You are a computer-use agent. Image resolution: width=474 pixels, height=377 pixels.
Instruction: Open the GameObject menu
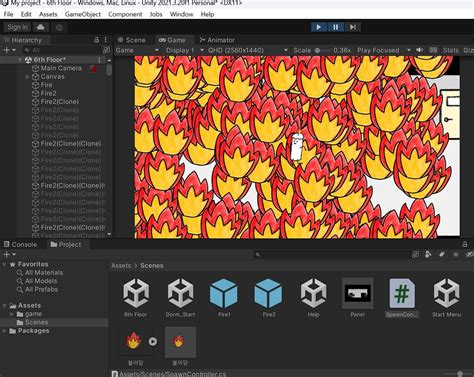83,14
